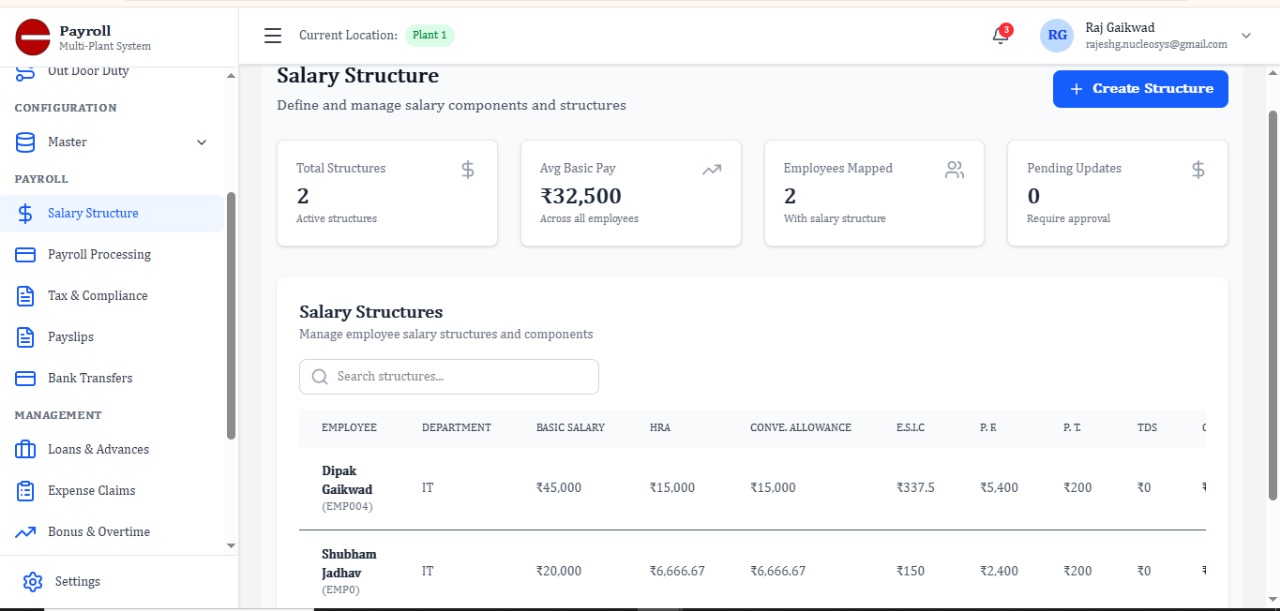The height and width of the screenshot is (611, 1280).
Task: Expand the Master menu chevron
Action: pyautogui.click(x=201, y=142)
